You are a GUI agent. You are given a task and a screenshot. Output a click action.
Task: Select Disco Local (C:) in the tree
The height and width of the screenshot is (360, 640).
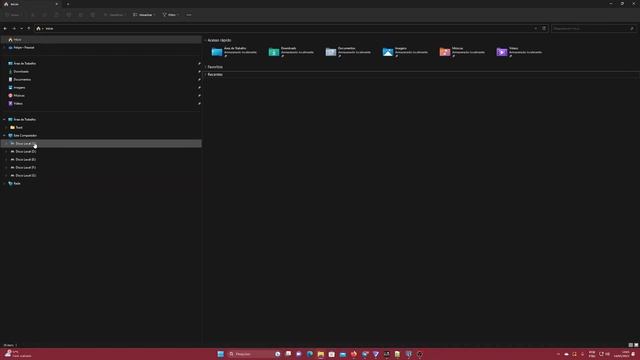pyautogui.click(x=101, y=144)
